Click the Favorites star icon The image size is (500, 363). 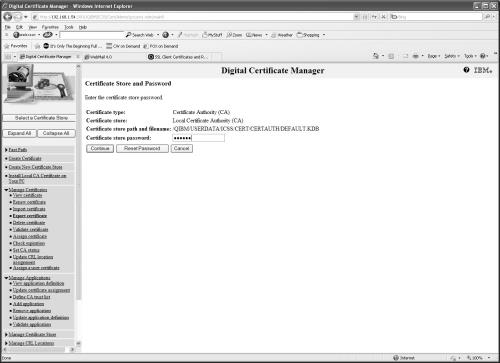click(6, 46)
